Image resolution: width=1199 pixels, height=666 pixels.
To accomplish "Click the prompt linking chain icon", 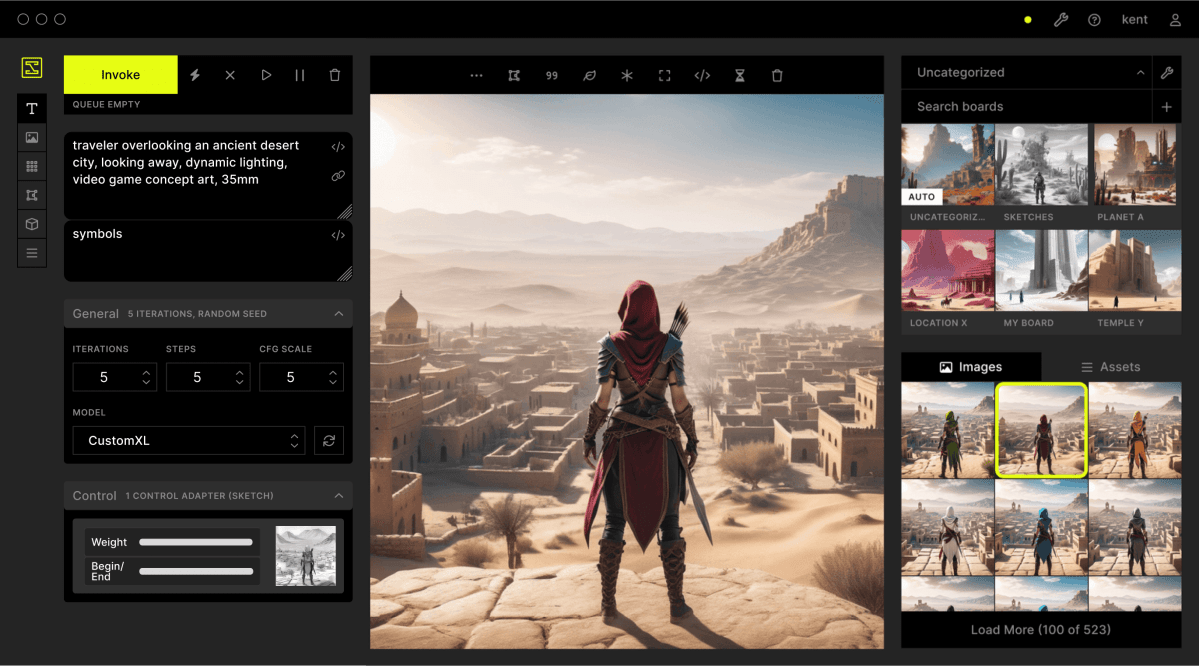I will [x=339, y=176].
